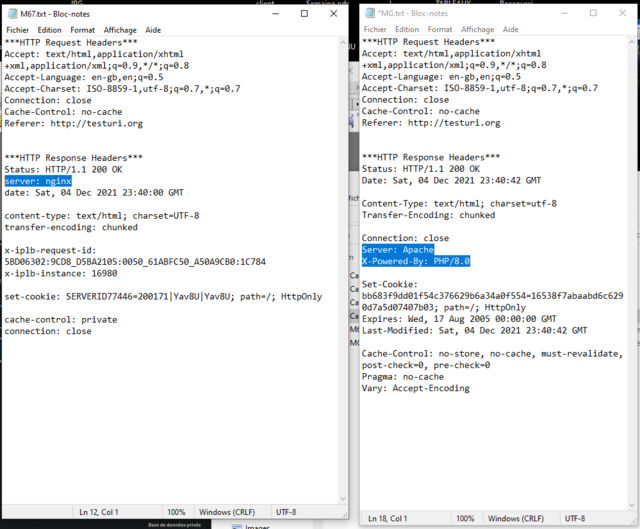Image resolution: width=640 pixels, height=529 pixels.
Task: Click 'Expires: Wed, 17 Aug 2005' line
Action: tap(459, 319)
